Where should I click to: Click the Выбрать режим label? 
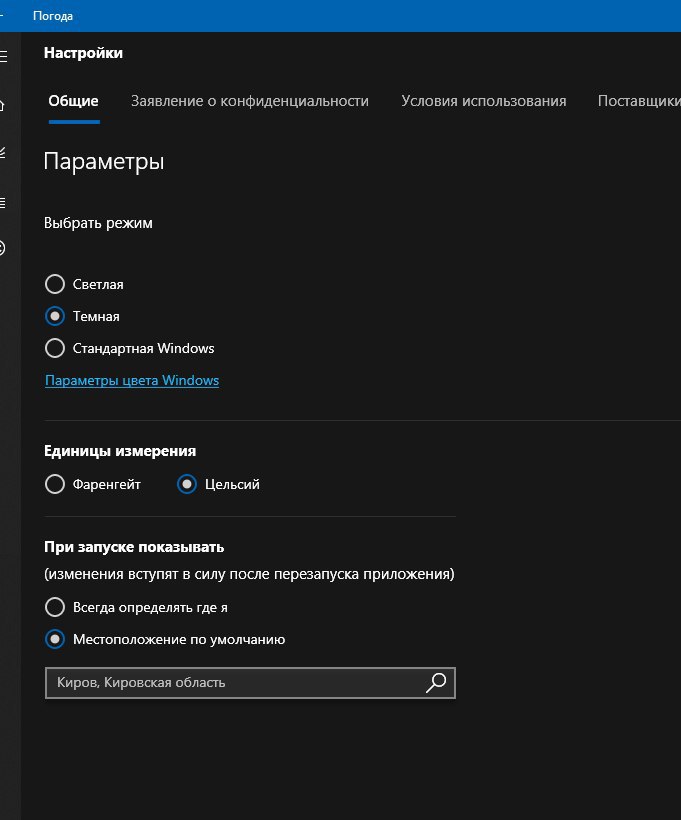(x=98, y=223)
